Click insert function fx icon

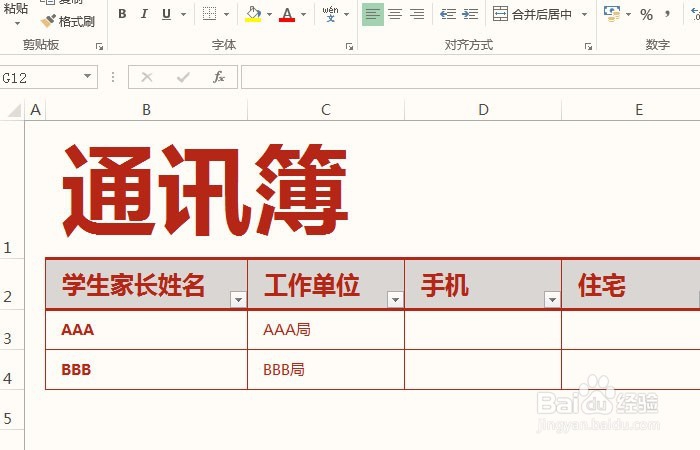(219, 77)
